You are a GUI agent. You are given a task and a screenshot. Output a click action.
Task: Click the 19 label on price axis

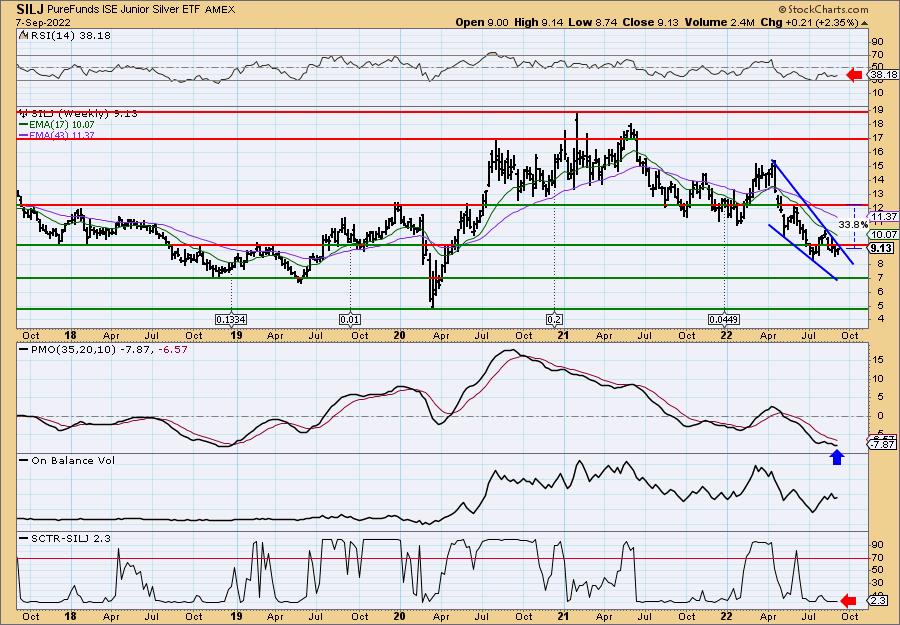coord(876,111)
